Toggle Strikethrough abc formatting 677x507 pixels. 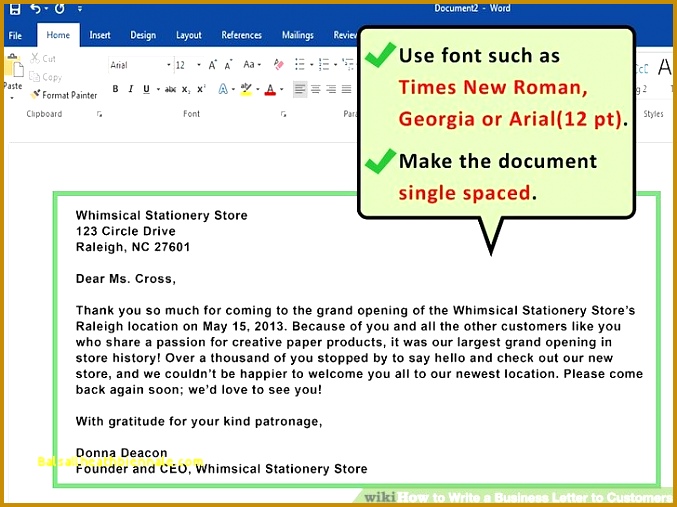(171, 89)
